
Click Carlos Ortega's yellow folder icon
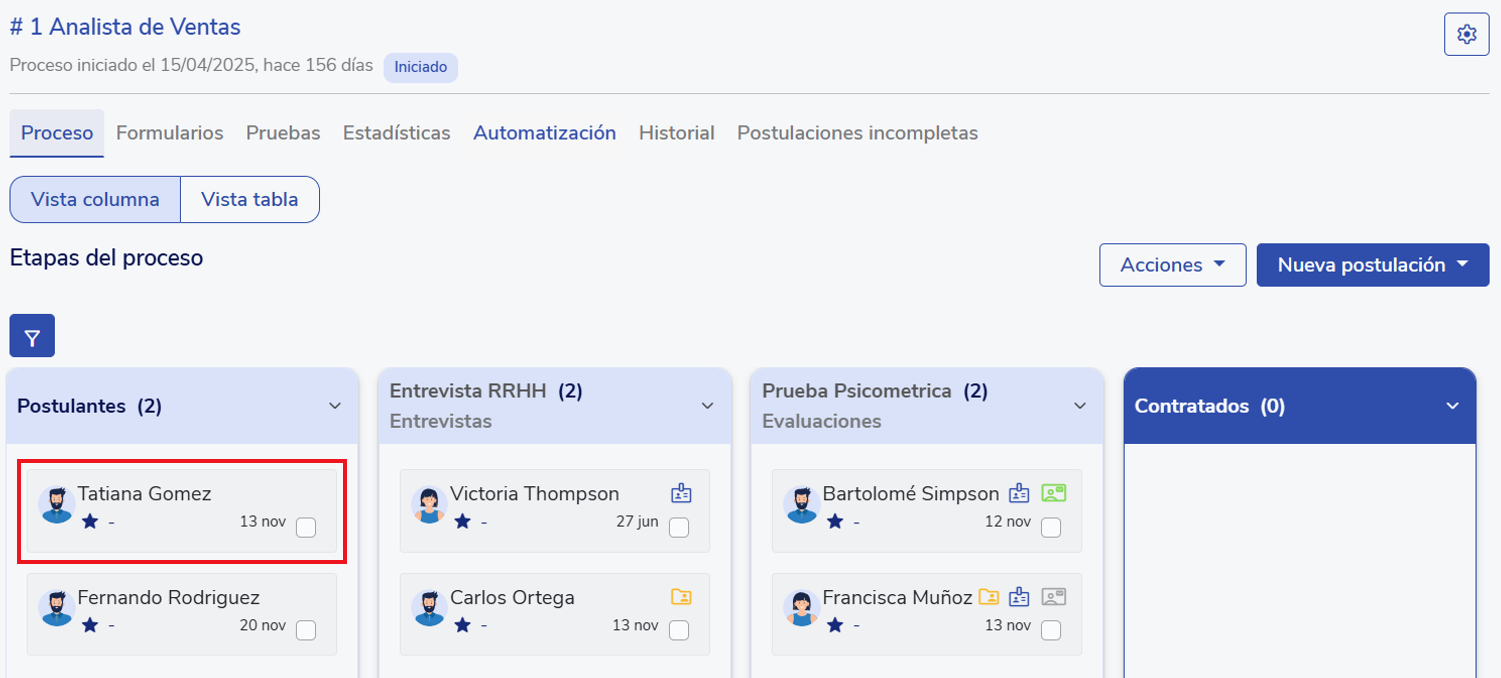(x=681, y=597)
